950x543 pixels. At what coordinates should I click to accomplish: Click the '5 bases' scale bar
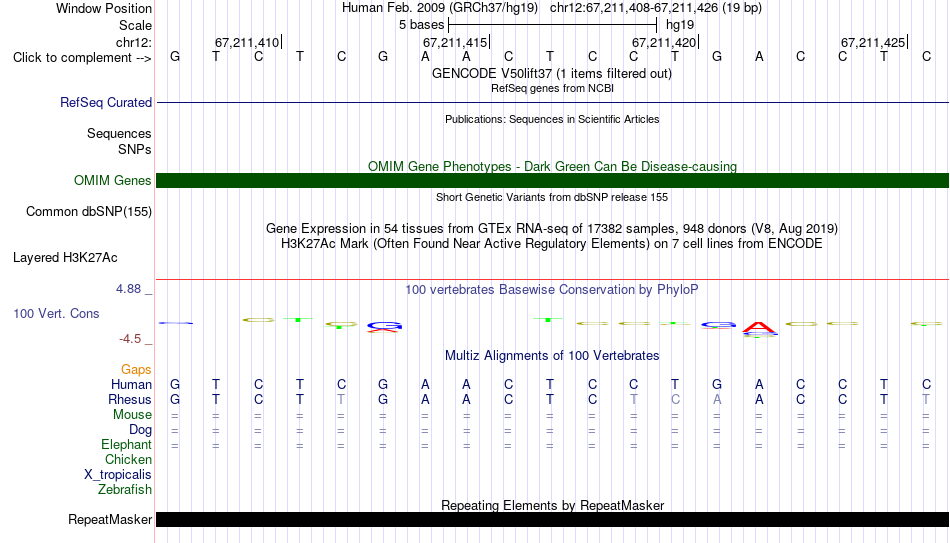pos(552,25)
